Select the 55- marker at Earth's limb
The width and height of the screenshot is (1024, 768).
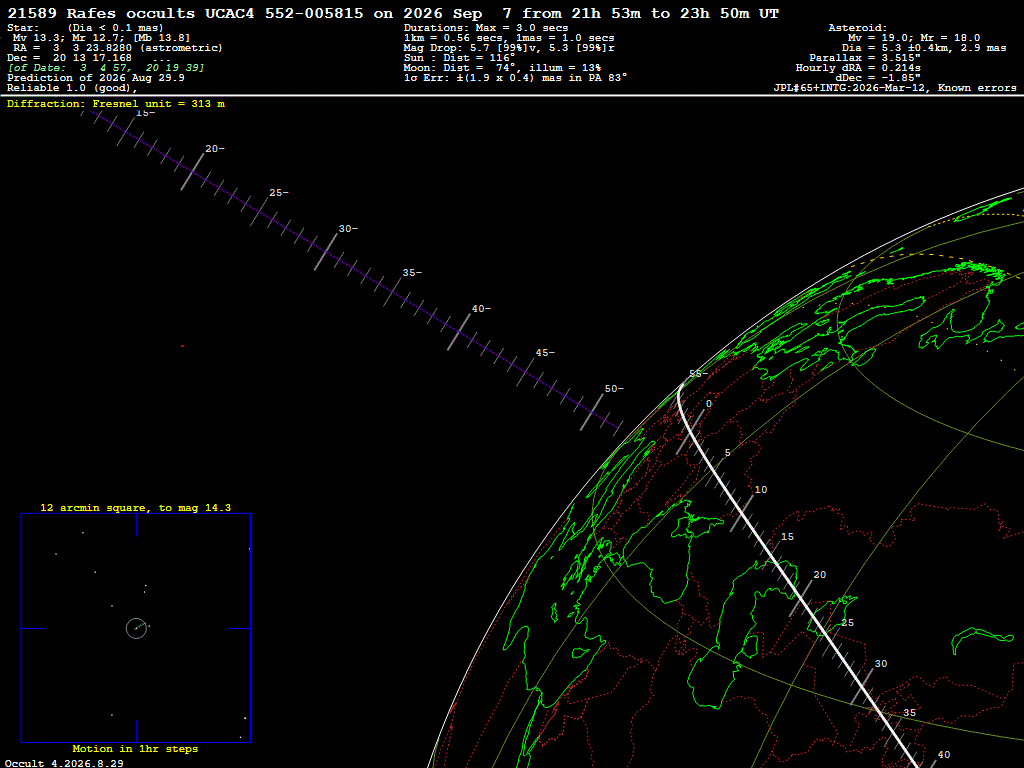(699, 374)
